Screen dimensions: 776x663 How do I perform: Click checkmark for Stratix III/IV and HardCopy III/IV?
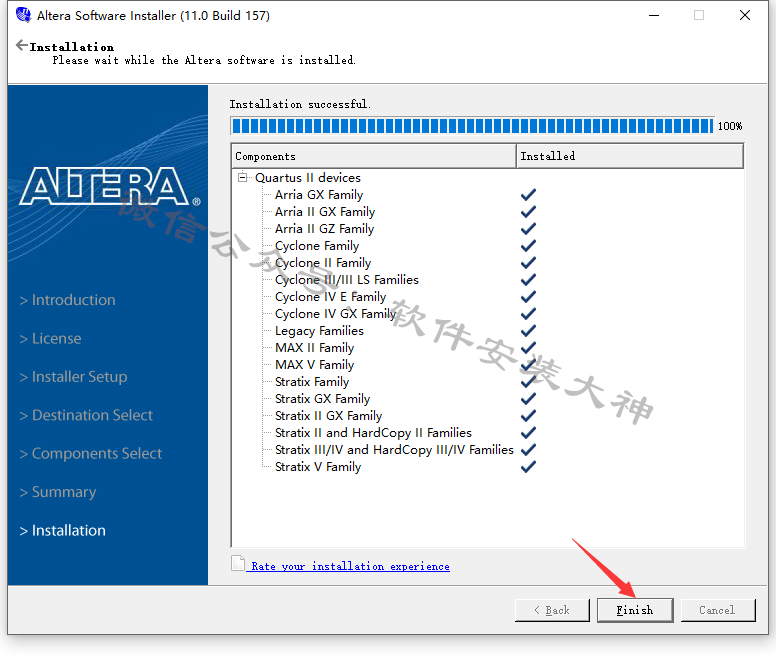coord(528,450)
